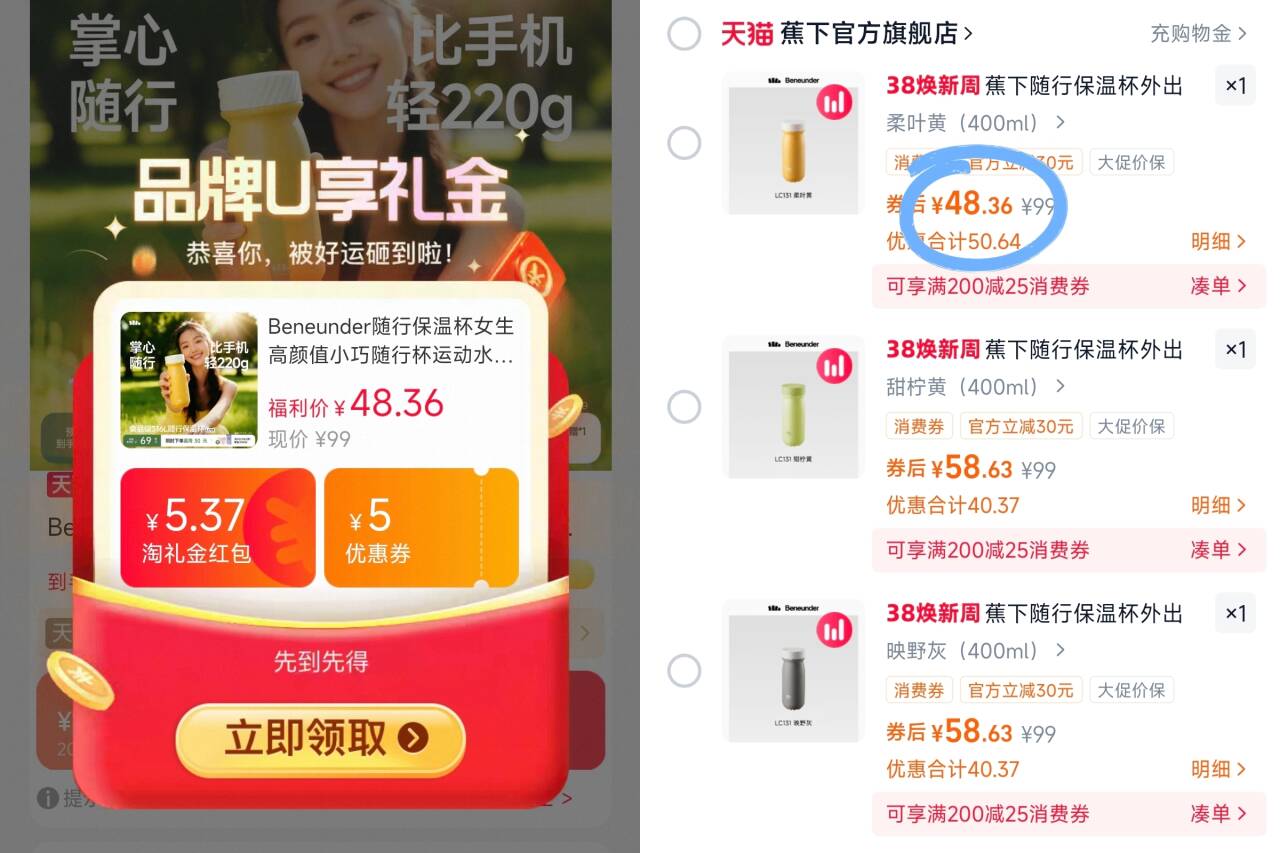Open the Beneunder product thumbnail in popup
Viewport: 1280px width, 853px height.
189,380
